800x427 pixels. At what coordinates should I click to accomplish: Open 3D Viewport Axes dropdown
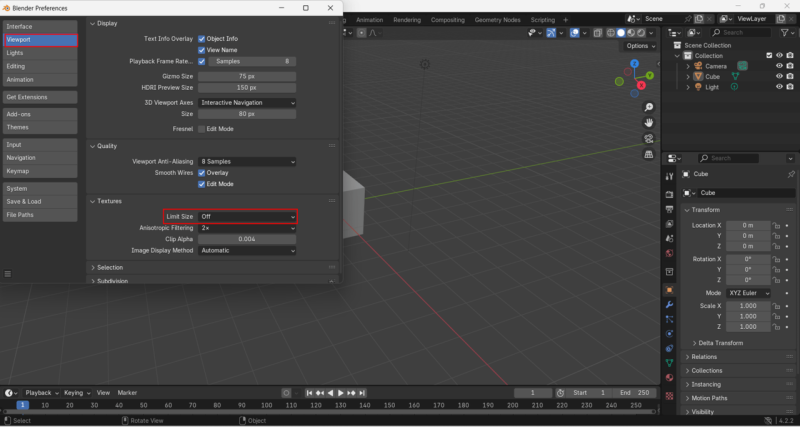[247, 103]
